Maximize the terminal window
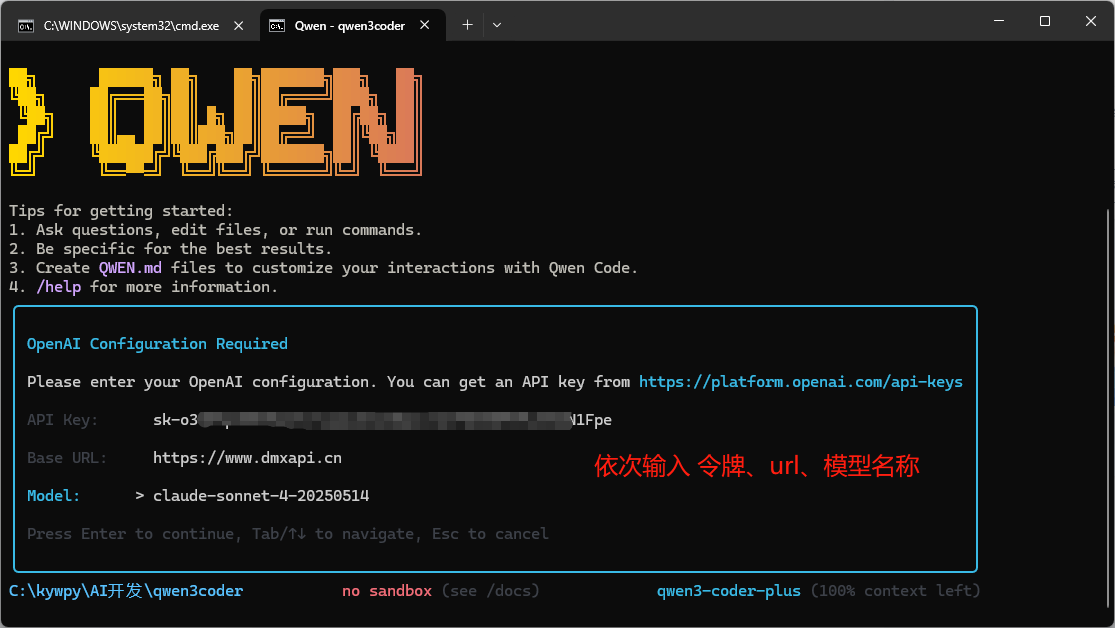 point(1044,21)
